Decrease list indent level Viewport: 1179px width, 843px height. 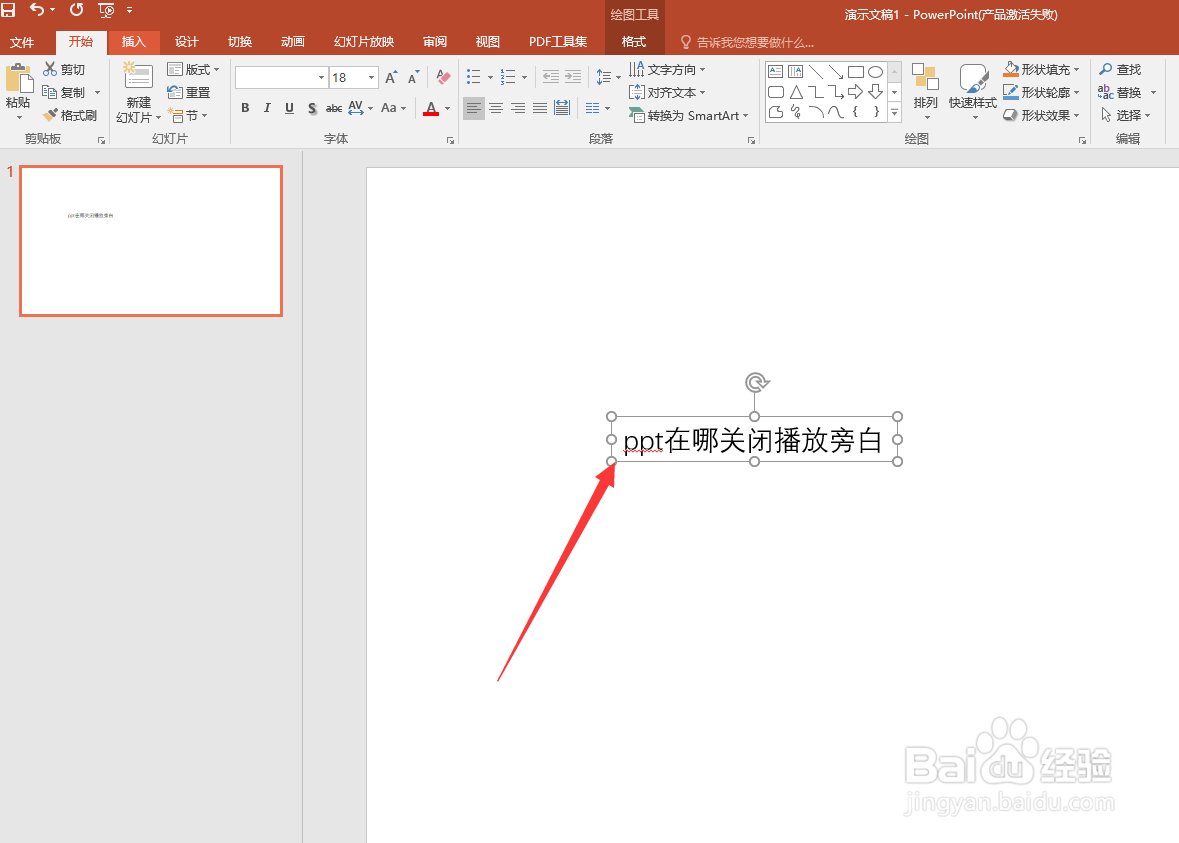pos(551,77)
